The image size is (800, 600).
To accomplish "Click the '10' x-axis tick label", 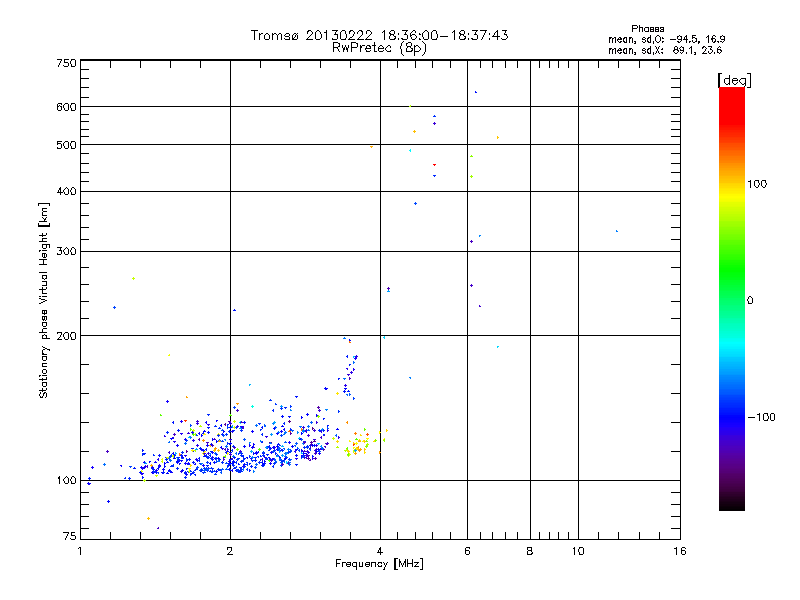I will 578,551.
